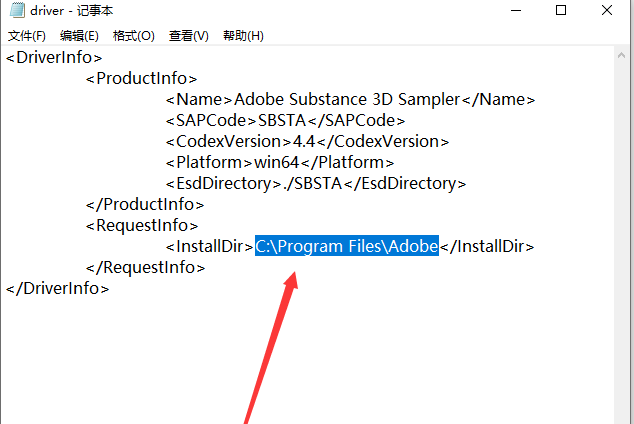Screen dimensions: 634x424
Task: Place cursor in Adobe Substance 3D Sampler text
Action: (x=347, y=99)
